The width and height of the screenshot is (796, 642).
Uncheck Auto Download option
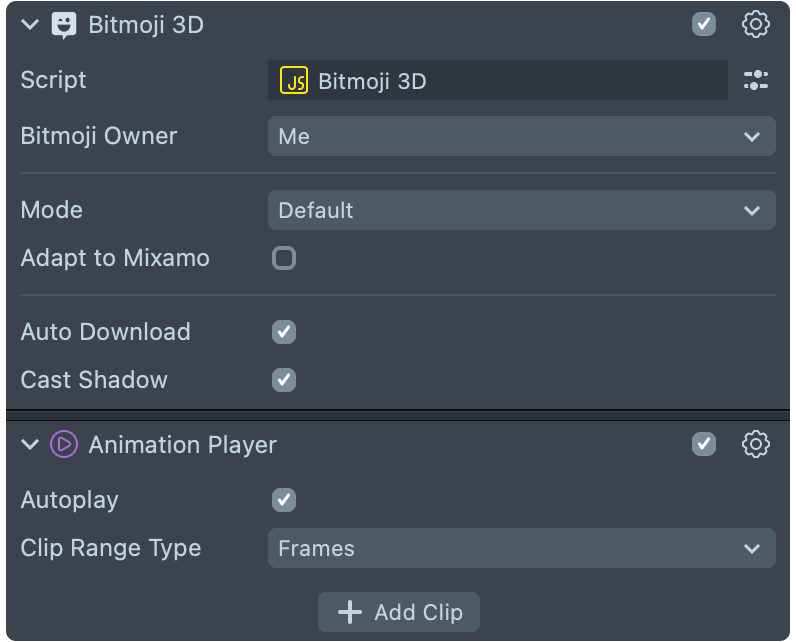coord(284,332)
